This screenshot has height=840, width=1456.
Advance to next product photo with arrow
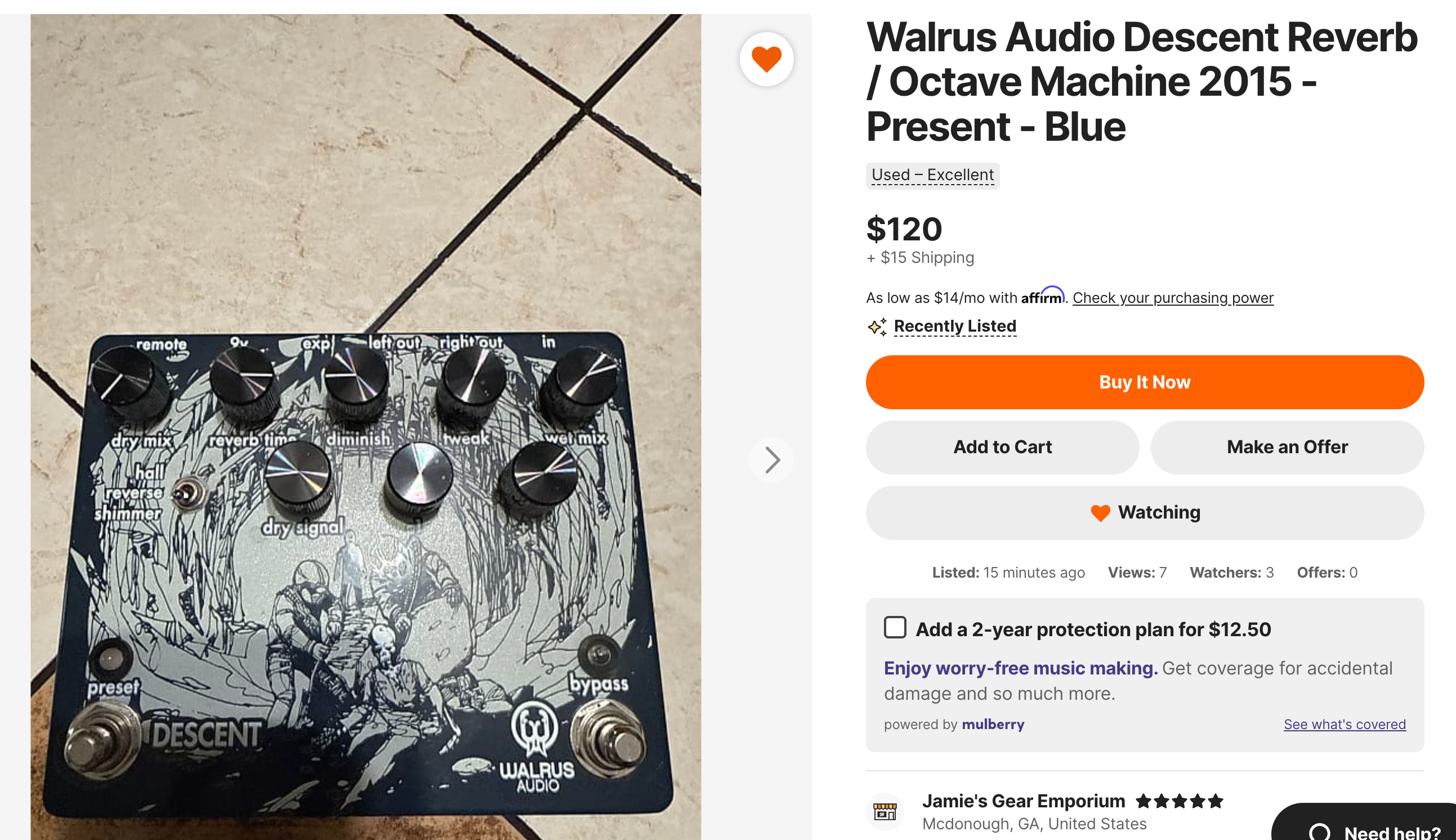(x=772, y=460)
